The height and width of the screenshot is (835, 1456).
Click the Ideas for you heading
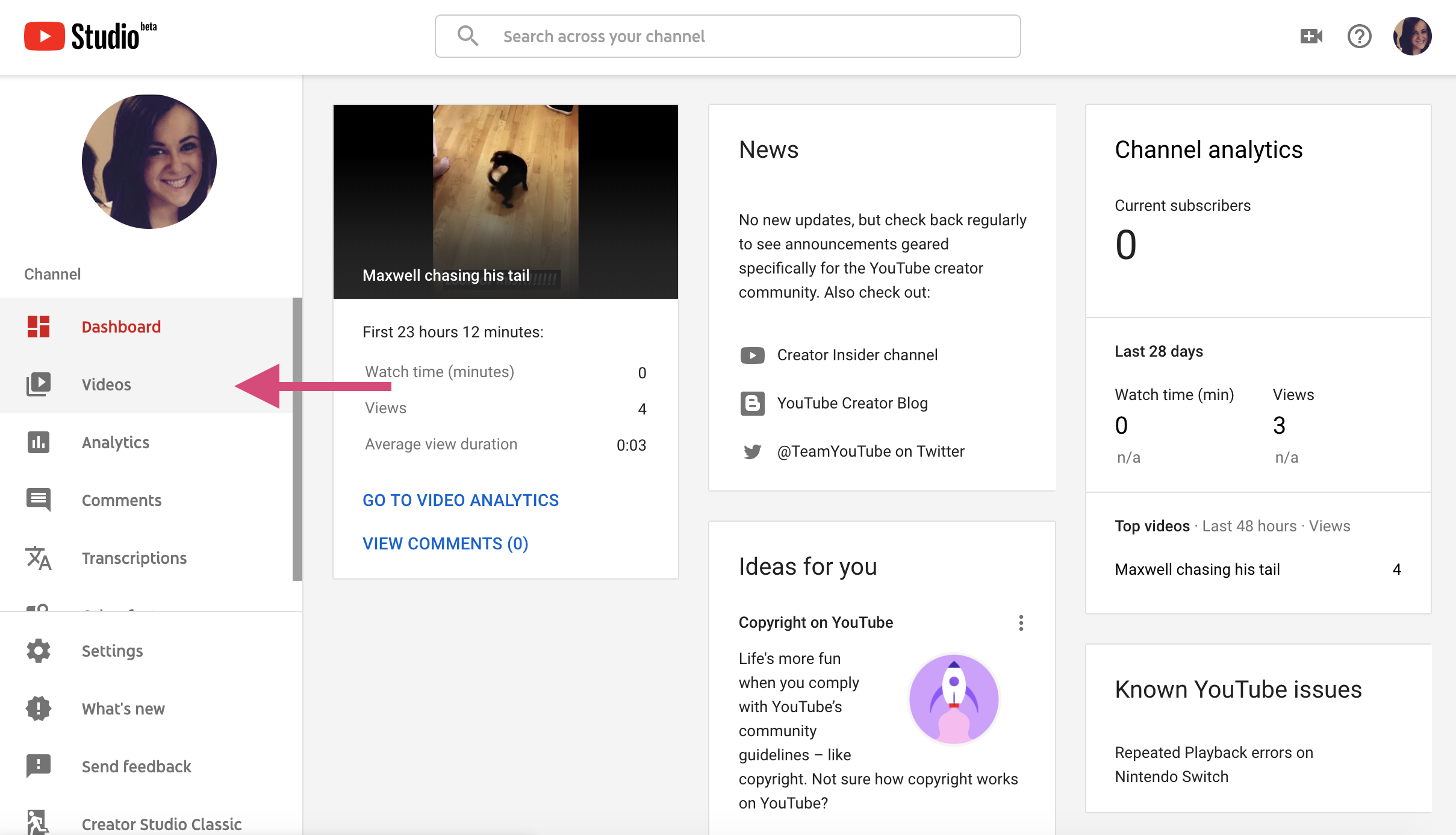[x=807, y=567]
